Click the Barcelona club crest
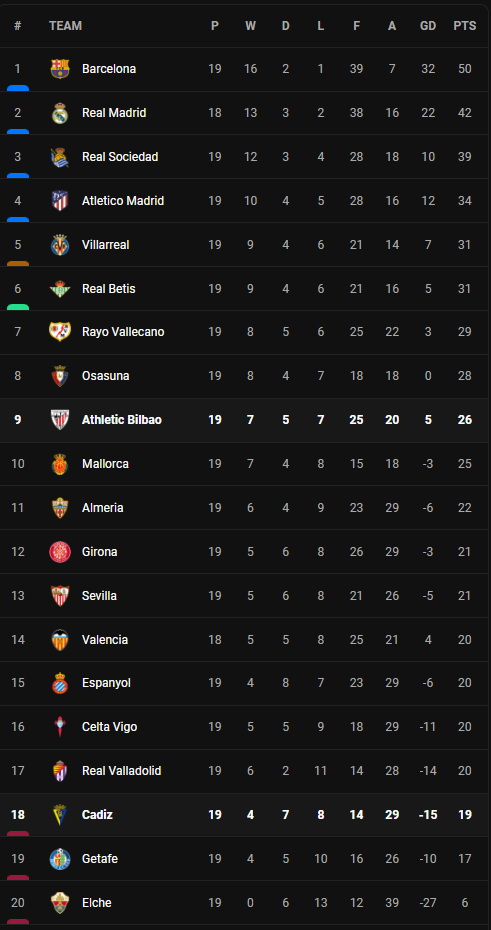The width and height of the screenshot is (491, 930). (60, 69)
